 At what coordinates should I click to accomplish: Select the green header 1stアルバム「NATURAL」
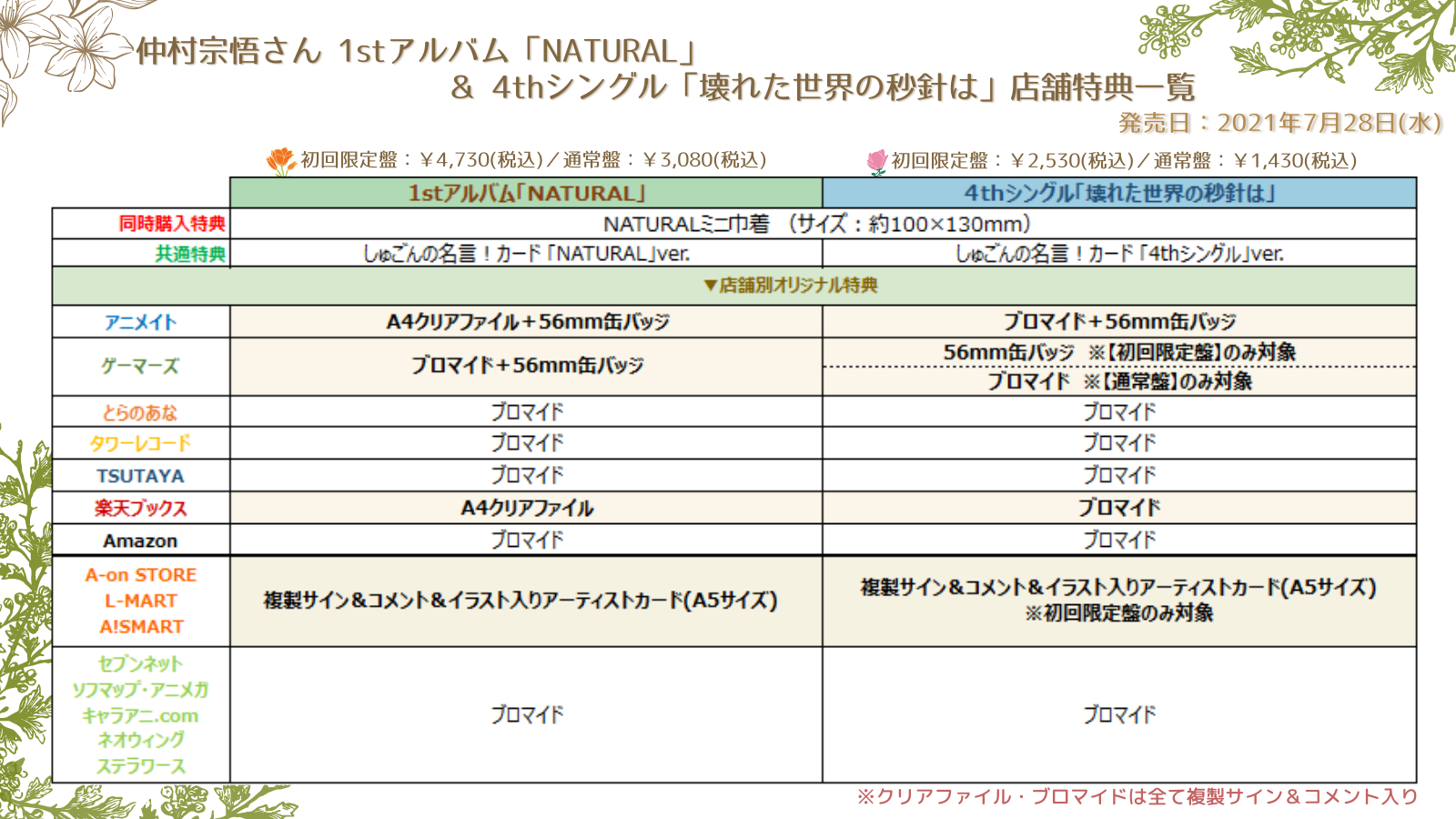coord(526,193)
